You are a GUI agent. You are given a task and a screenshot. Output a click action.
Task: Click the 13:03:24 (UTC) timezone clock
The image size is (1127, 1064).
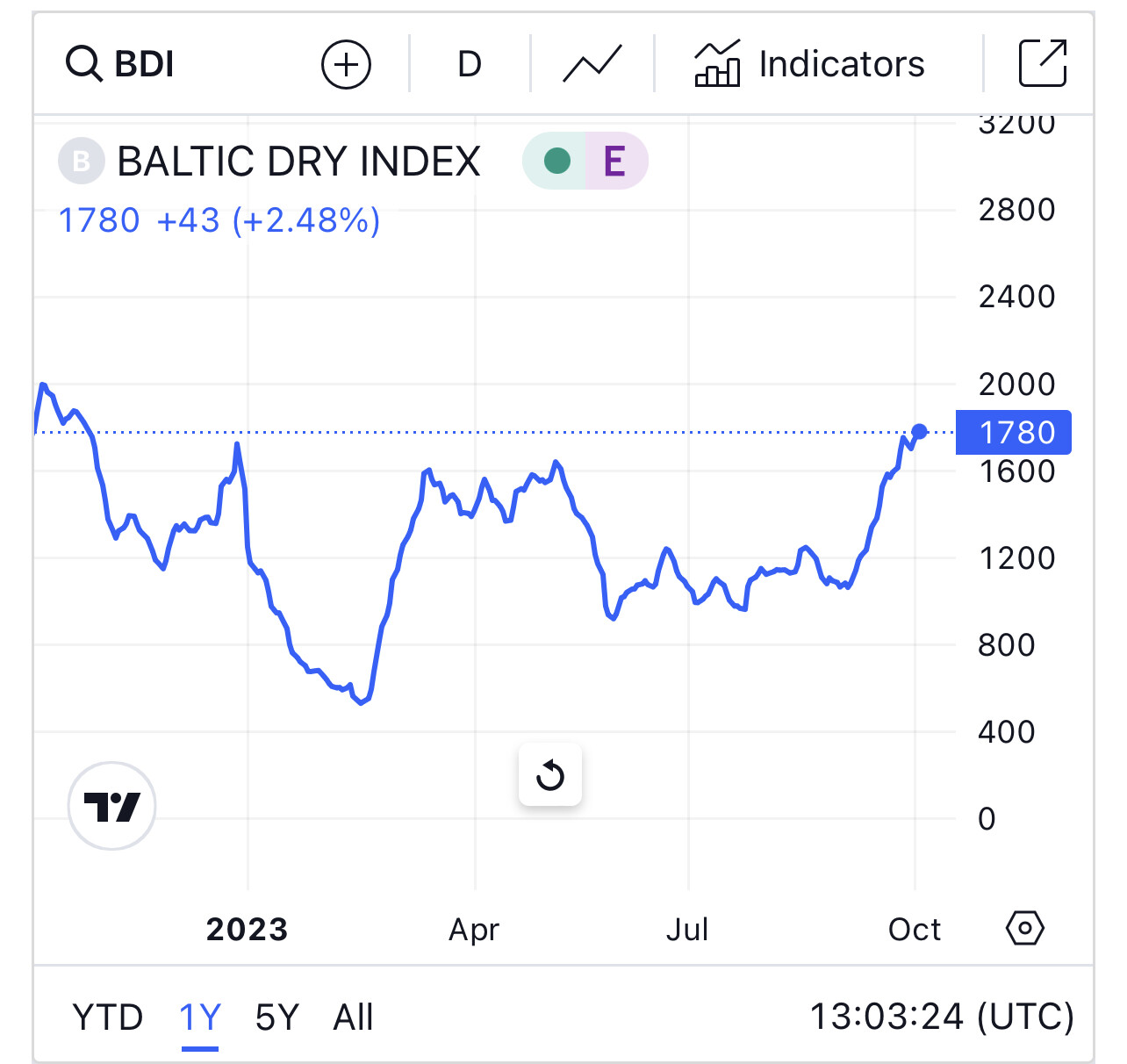(x=941, y=1017)
